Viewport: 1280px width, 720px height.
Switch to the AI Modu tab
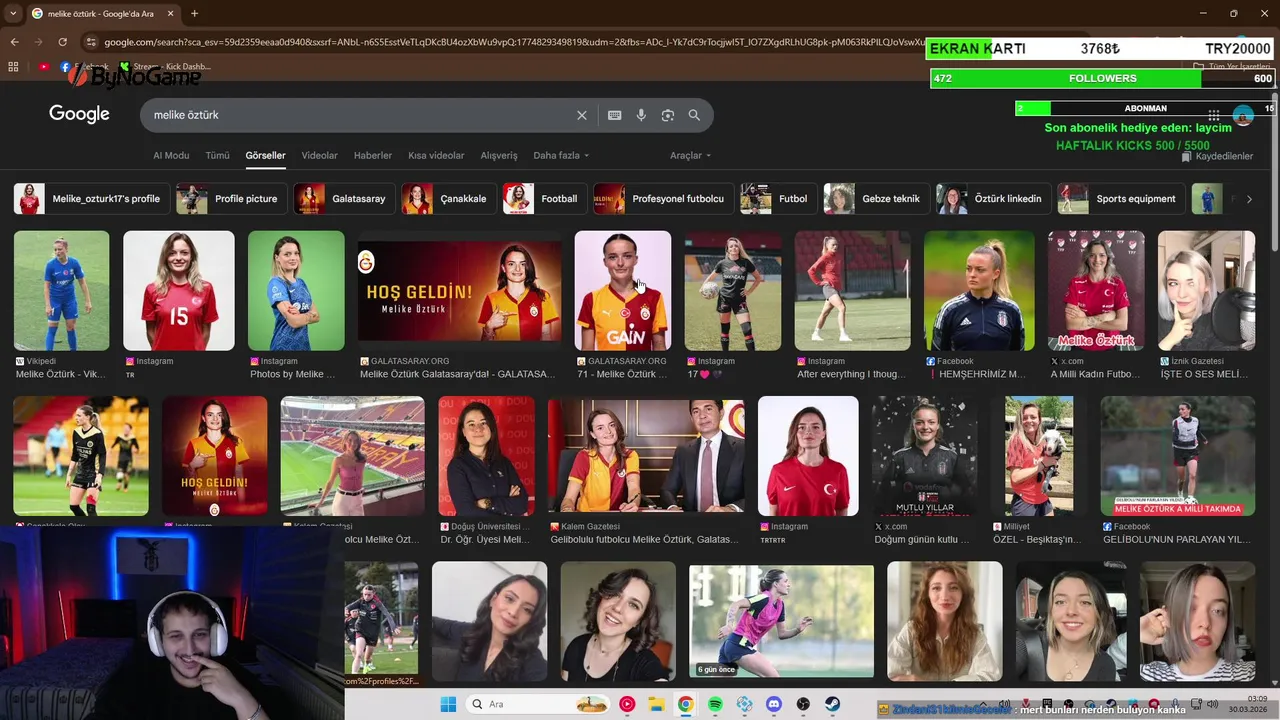171,156
